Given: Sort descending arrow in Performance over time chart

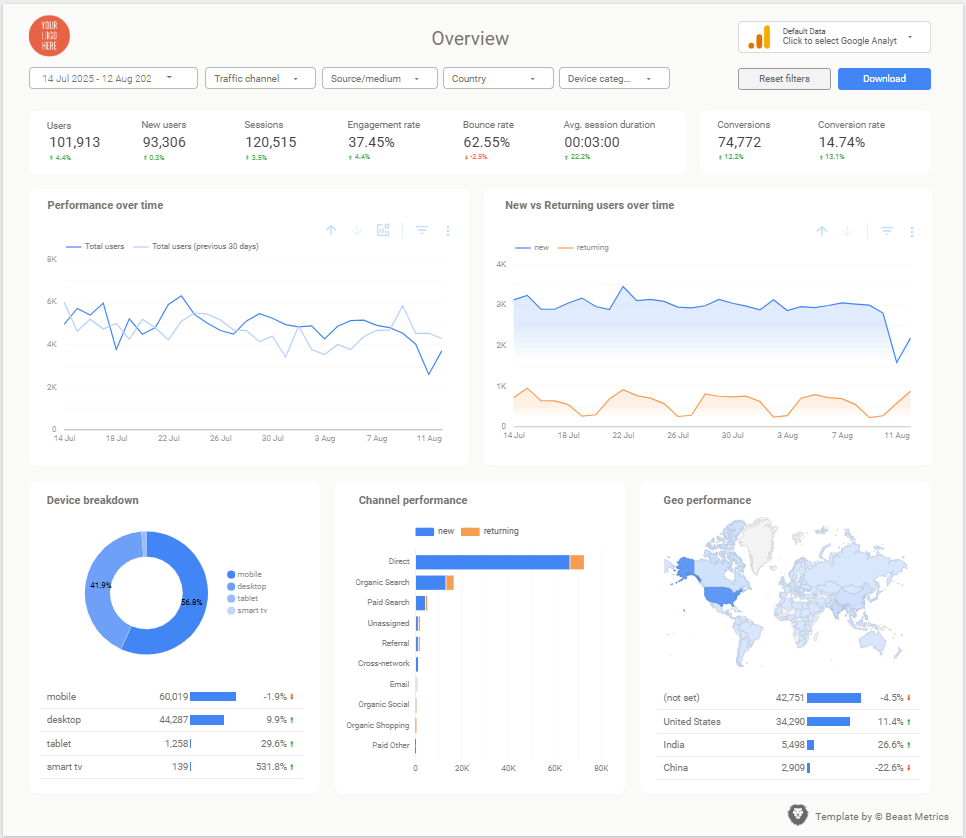Looking at the screenshot, I should click(357, 230).
